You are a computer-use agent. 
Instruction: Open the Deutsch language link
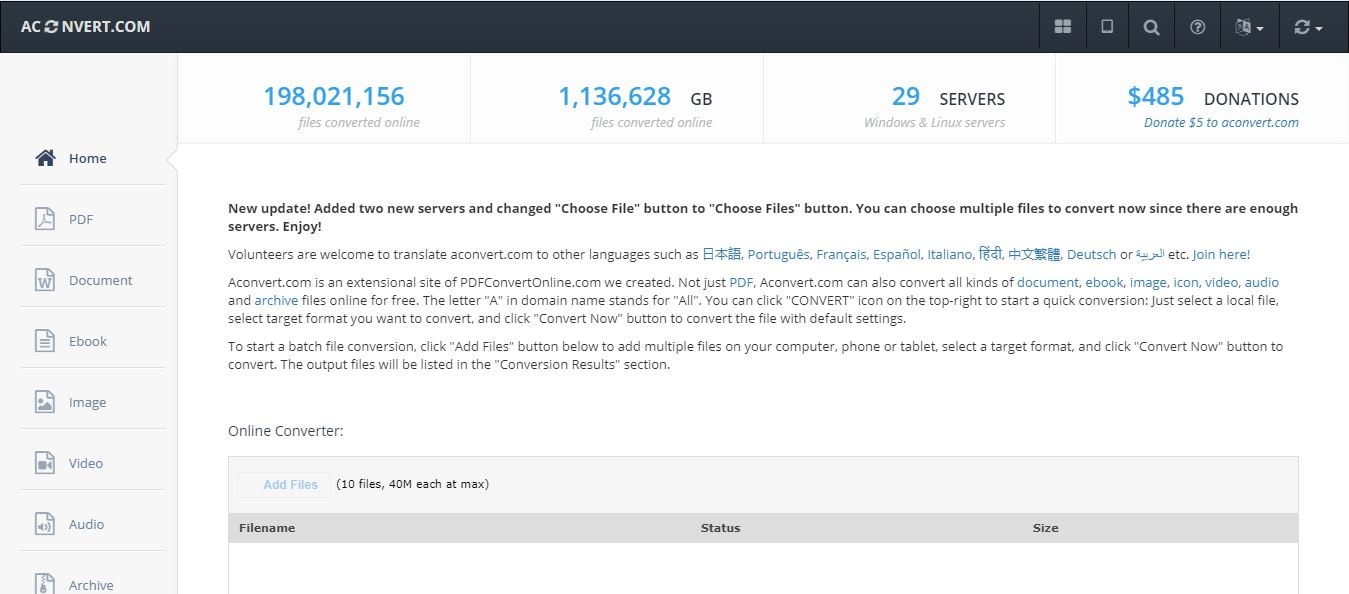pos(1091,254)
